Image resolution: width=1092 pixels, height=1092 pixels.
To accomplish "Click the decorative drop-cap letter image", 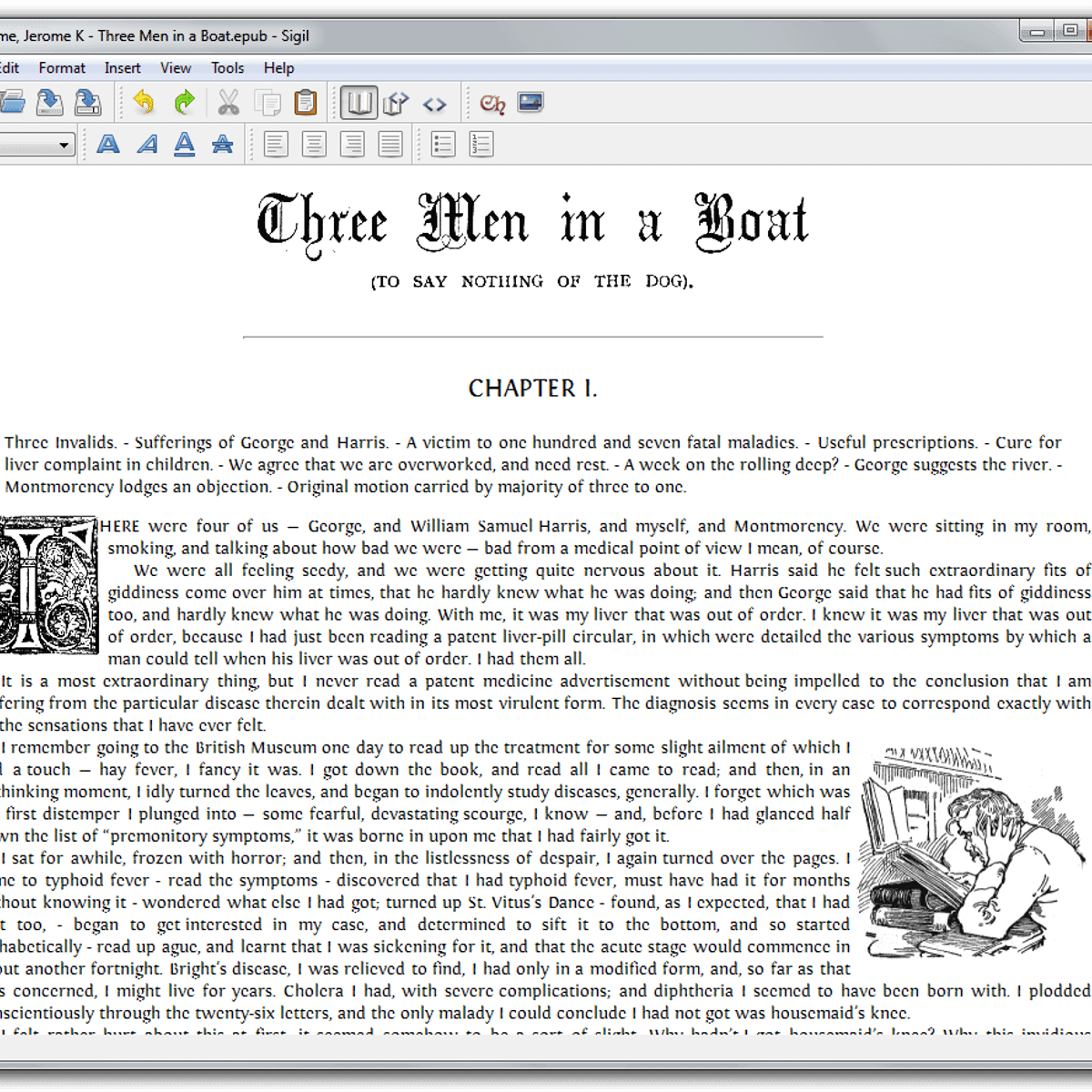I will tap(48, 584).
